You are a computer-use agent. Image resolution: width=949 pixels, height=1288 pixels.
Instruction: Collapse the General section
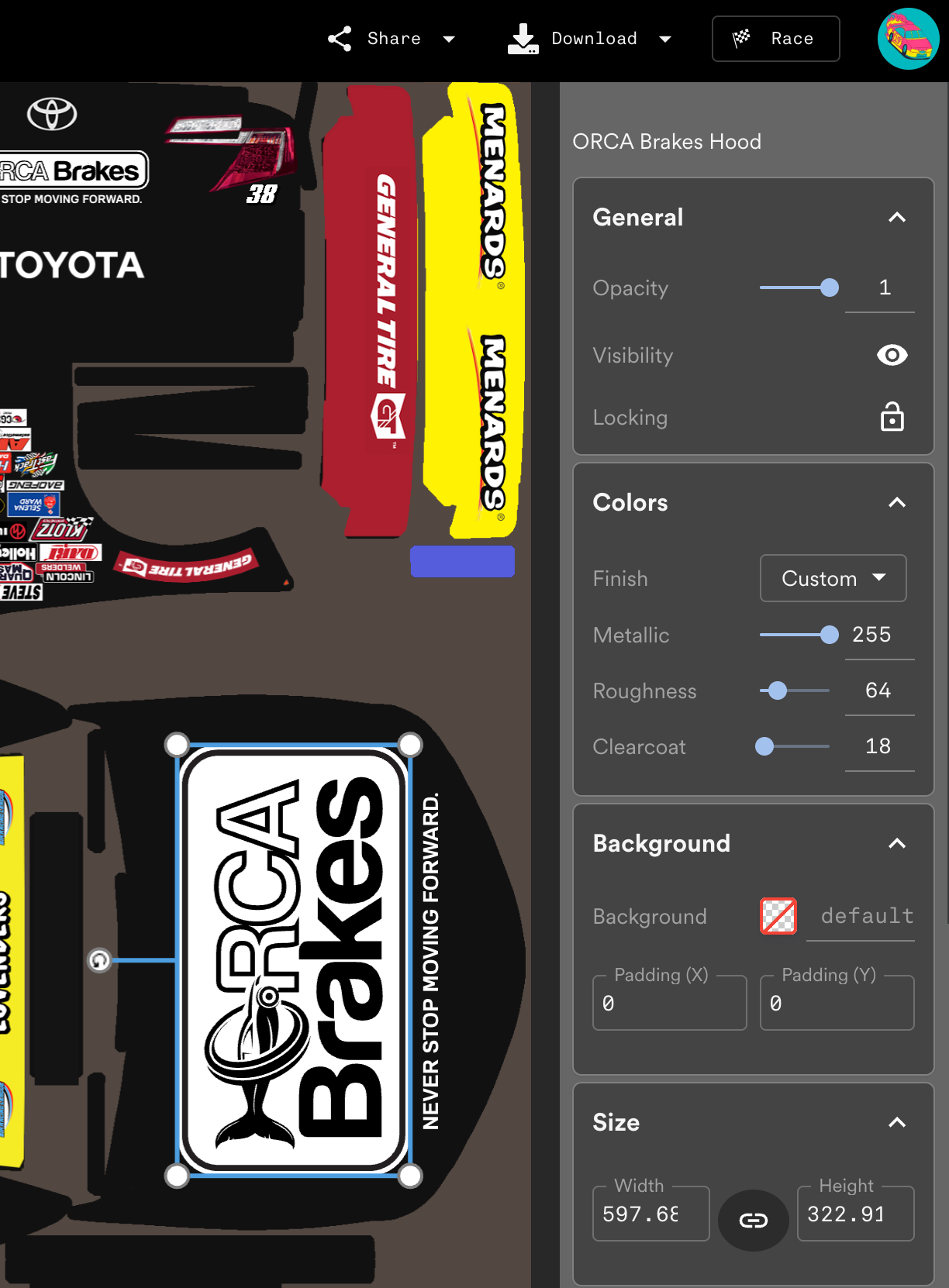tap(897, 218)
